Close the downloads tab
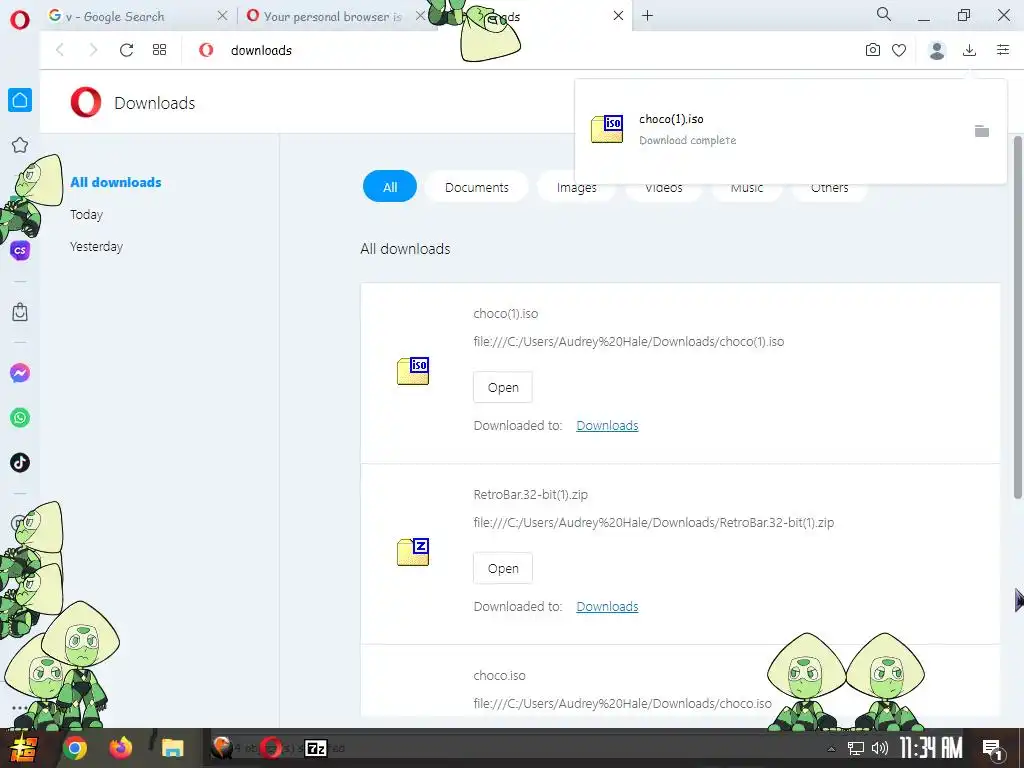The width and height of the screenshot is (1024, 768). 618,16
